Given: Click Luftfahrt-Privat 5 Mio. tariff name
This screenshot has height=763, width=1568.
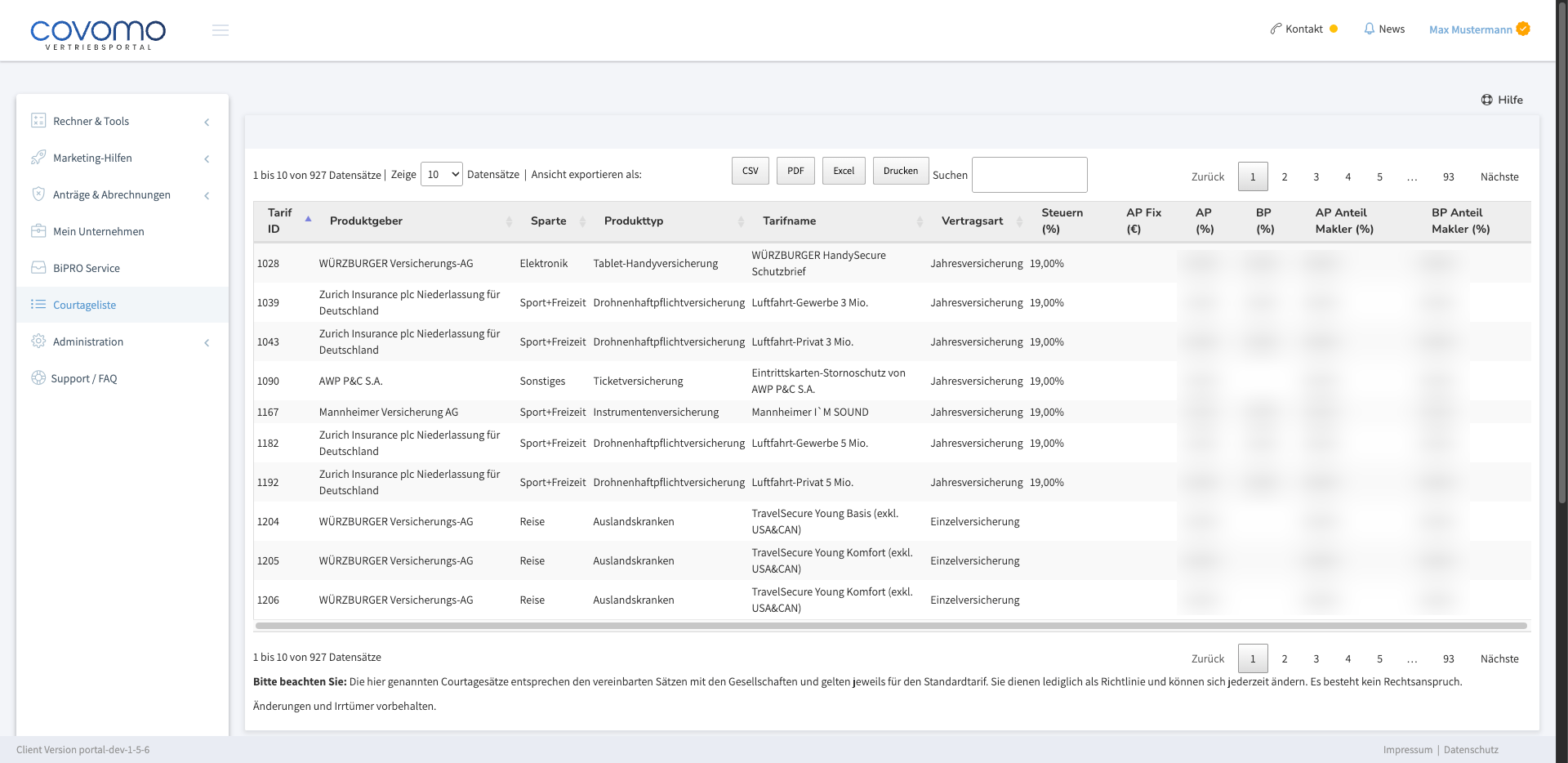Looking at the screenshot, I should (803, 482).
